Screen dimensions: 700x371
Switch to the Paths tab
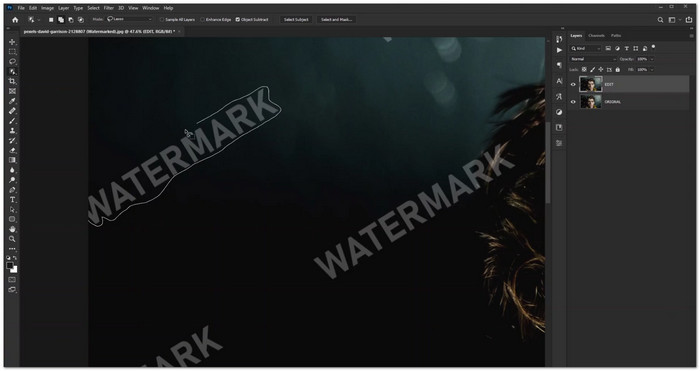click(x=616, y=36)
